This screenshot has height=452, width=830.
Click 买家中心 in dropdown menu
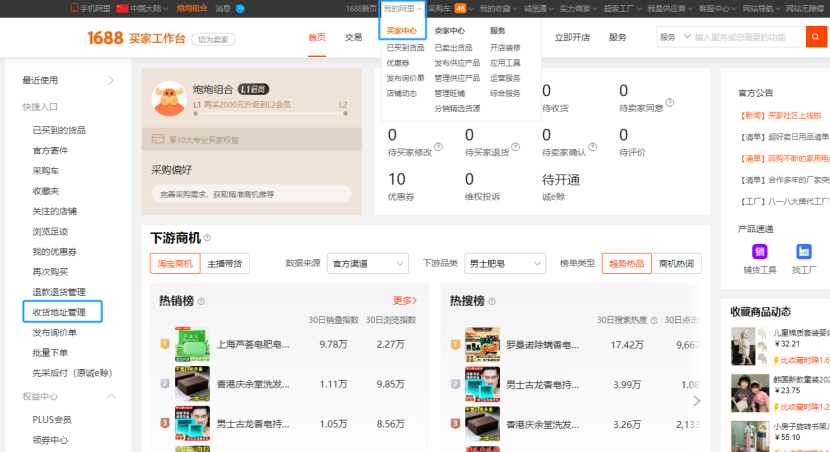[x=402, y=31]
